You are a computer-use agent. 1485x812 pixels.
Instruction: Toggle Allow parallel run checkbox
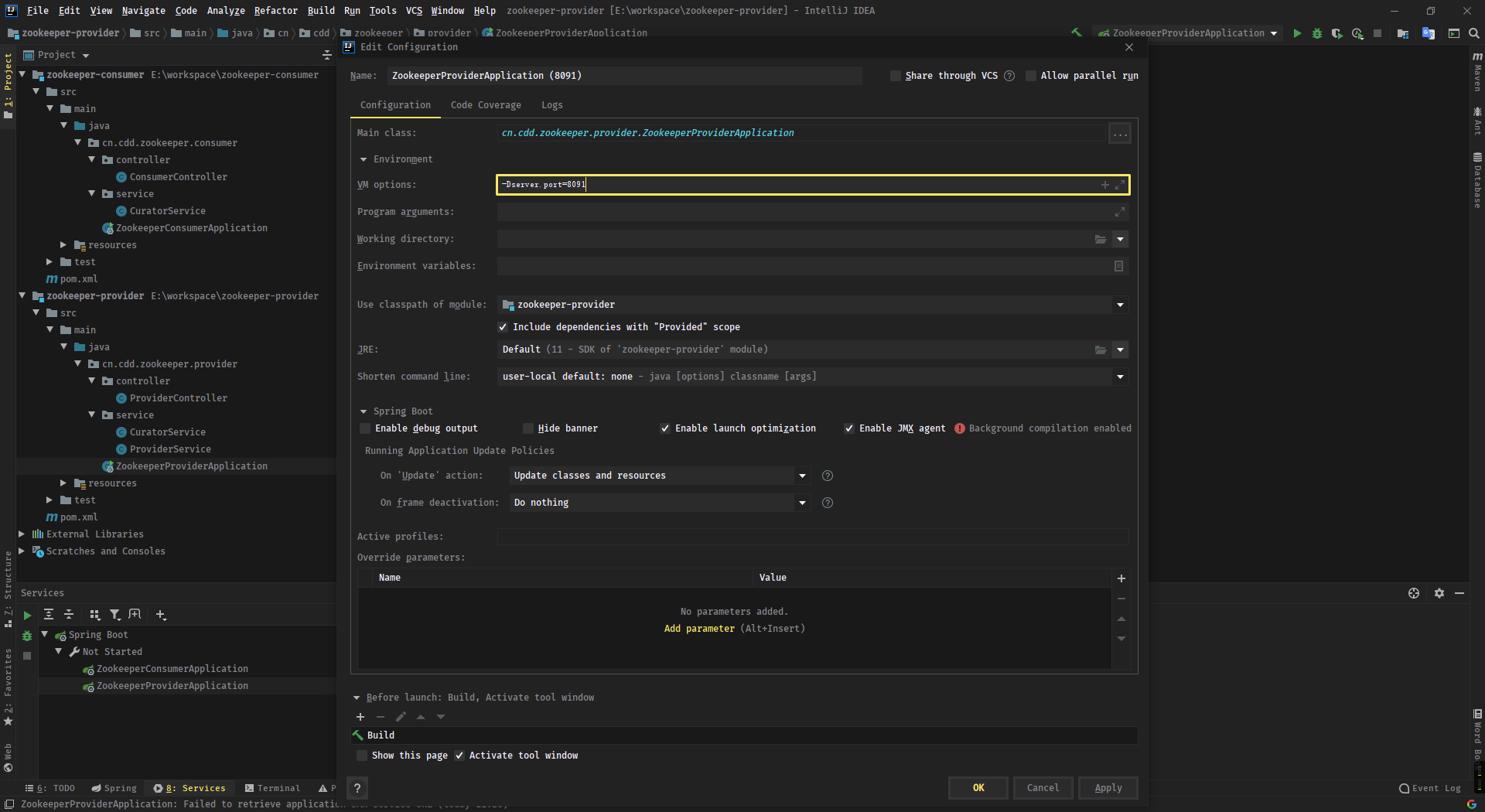click(1031, 76)
